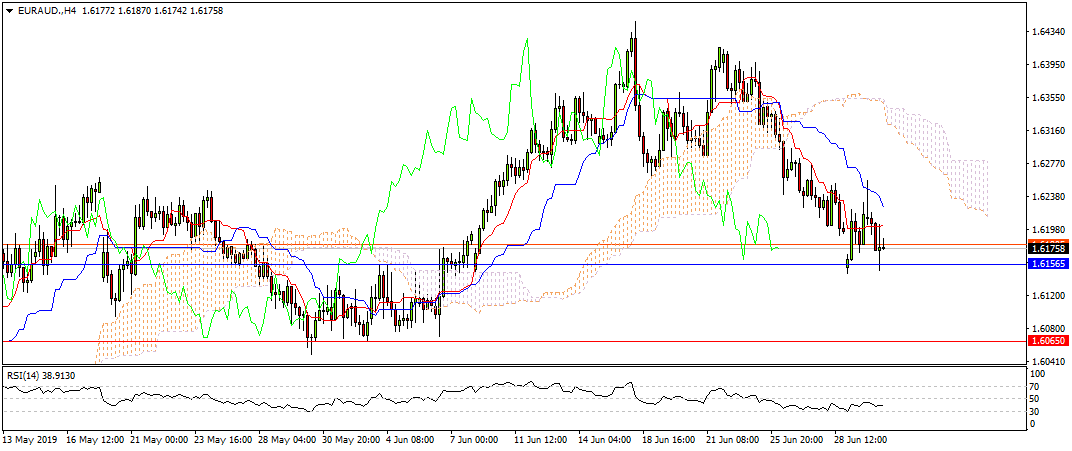Click the 100 level on RSI scale
Image resolution: width=1072 pixels, height=451 pixels.
coord(1039,374)
